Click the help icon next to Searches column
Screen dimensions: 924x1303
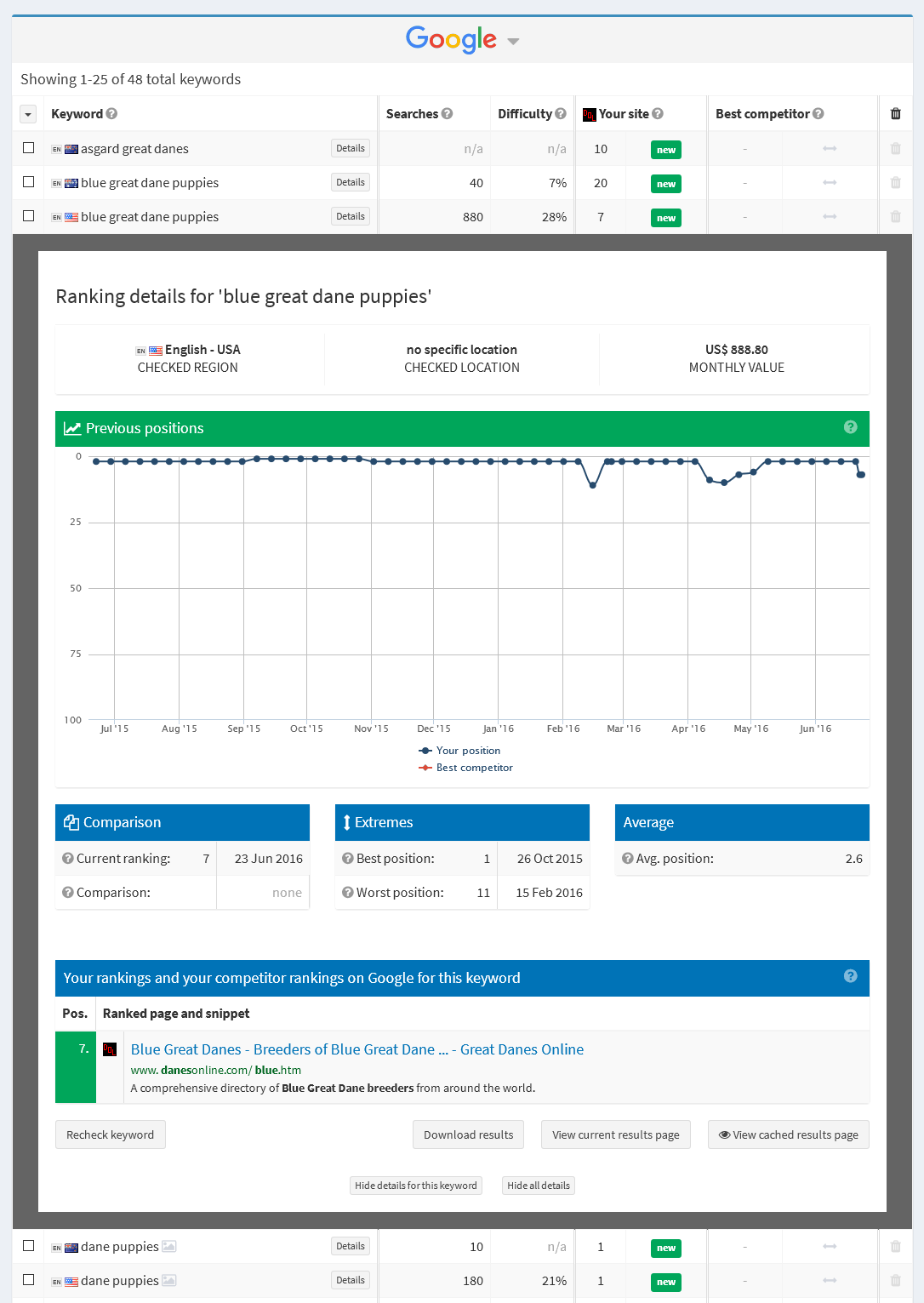pos(448,113)
